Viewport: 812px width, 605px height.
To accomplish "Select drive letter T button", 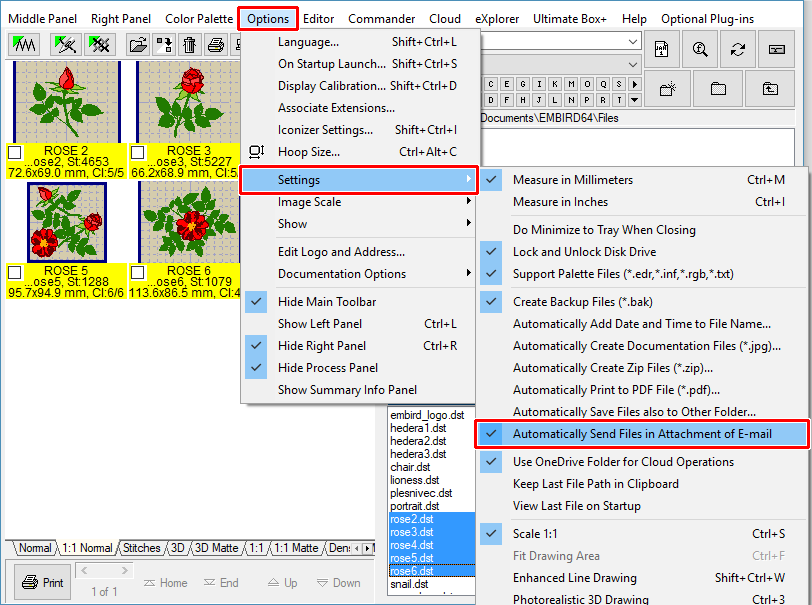I will [x=619, y=100].
